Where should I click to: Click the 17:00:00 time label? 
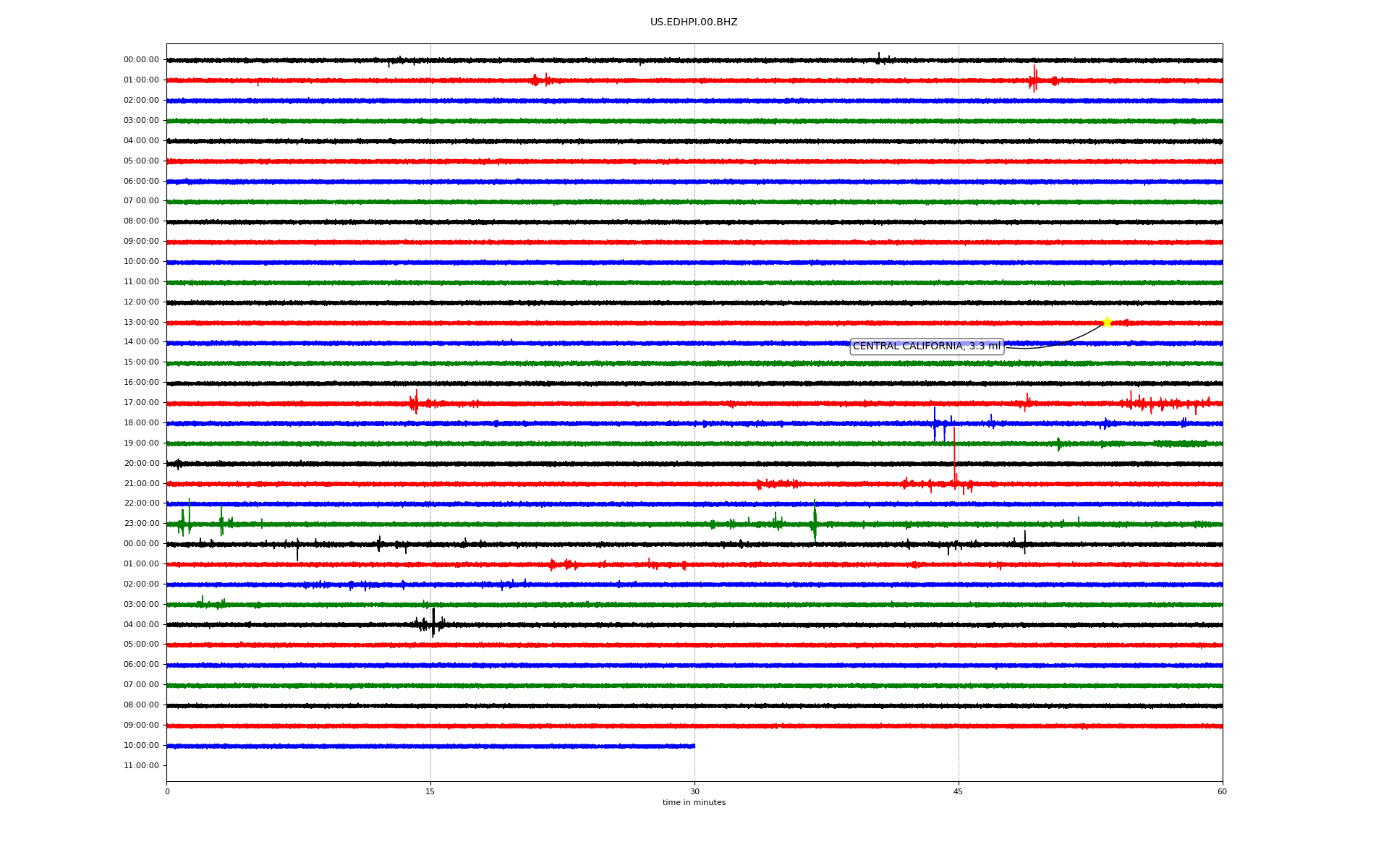[141, 403]
